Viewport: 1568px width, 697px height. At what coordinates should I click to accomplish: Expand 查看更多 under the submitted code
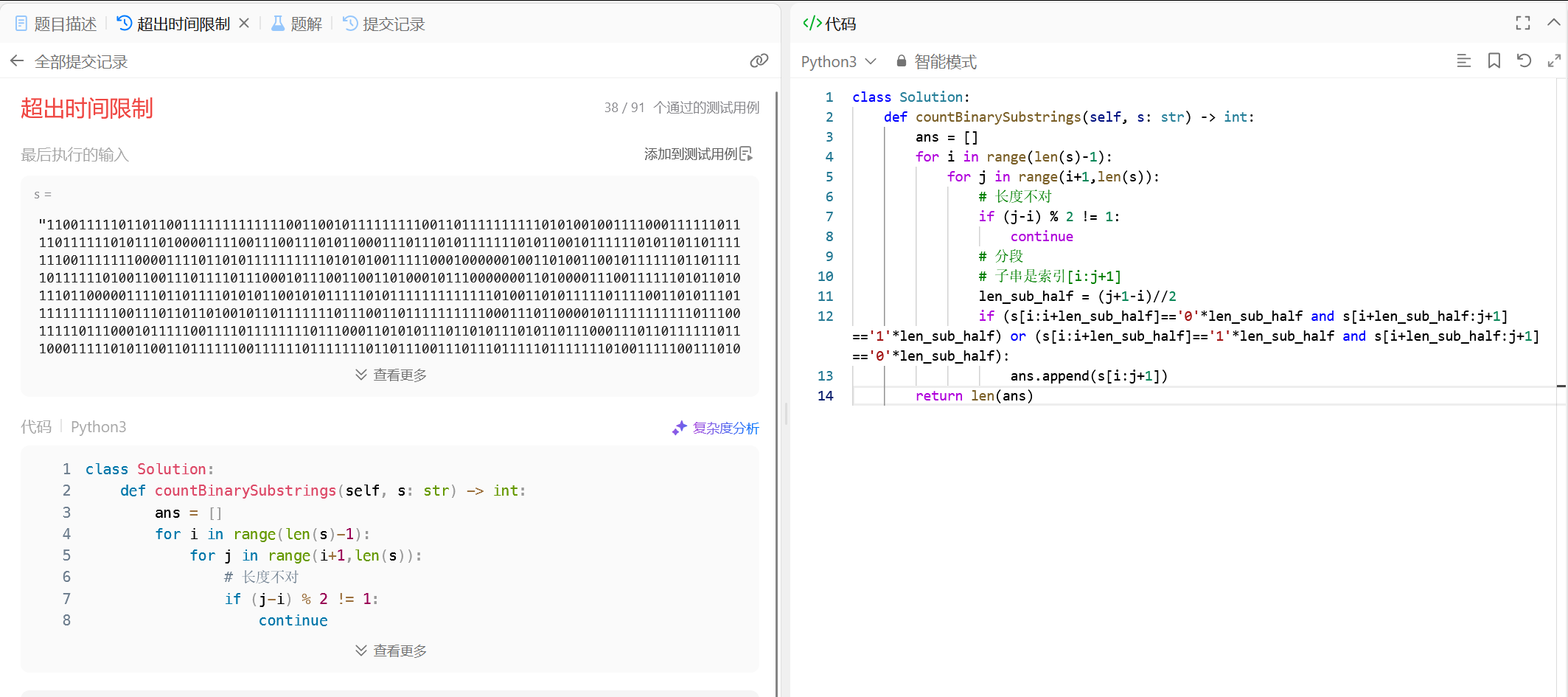coord(391,651)
